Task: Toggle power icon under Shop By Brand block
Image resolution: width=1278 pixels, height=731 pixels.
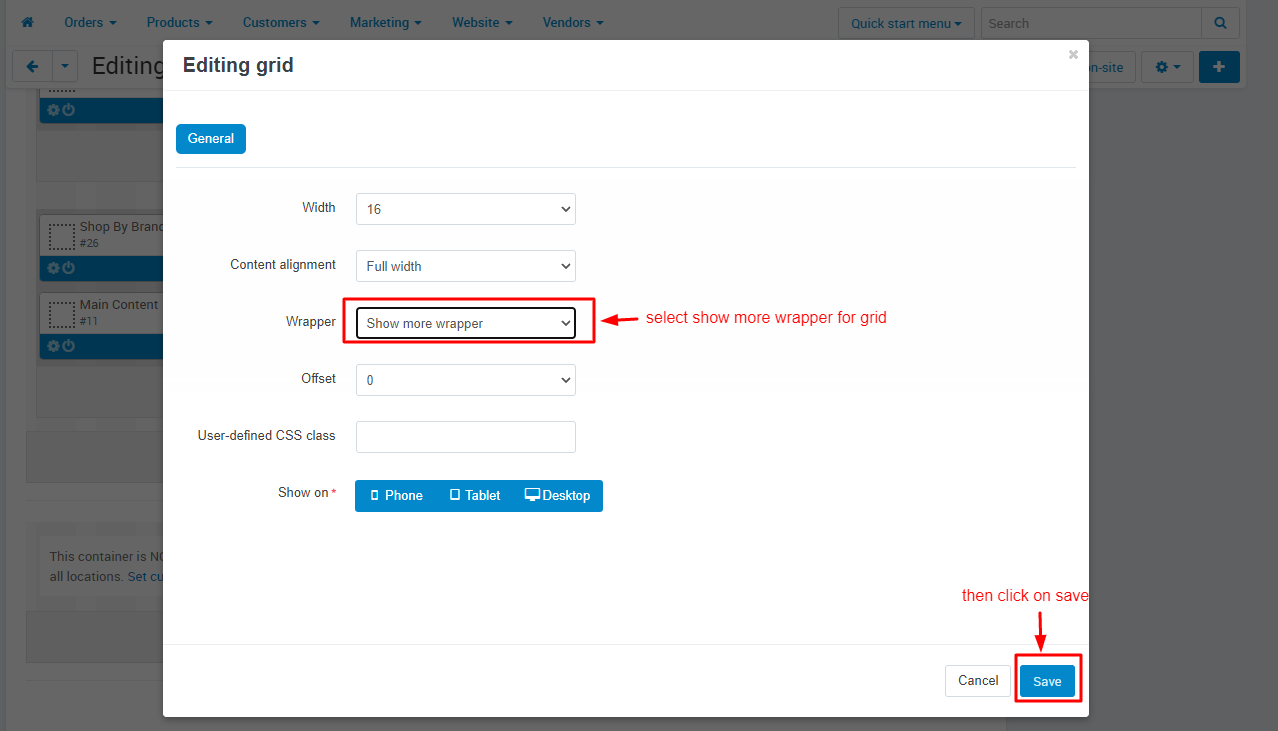Action: coord(68,268)
